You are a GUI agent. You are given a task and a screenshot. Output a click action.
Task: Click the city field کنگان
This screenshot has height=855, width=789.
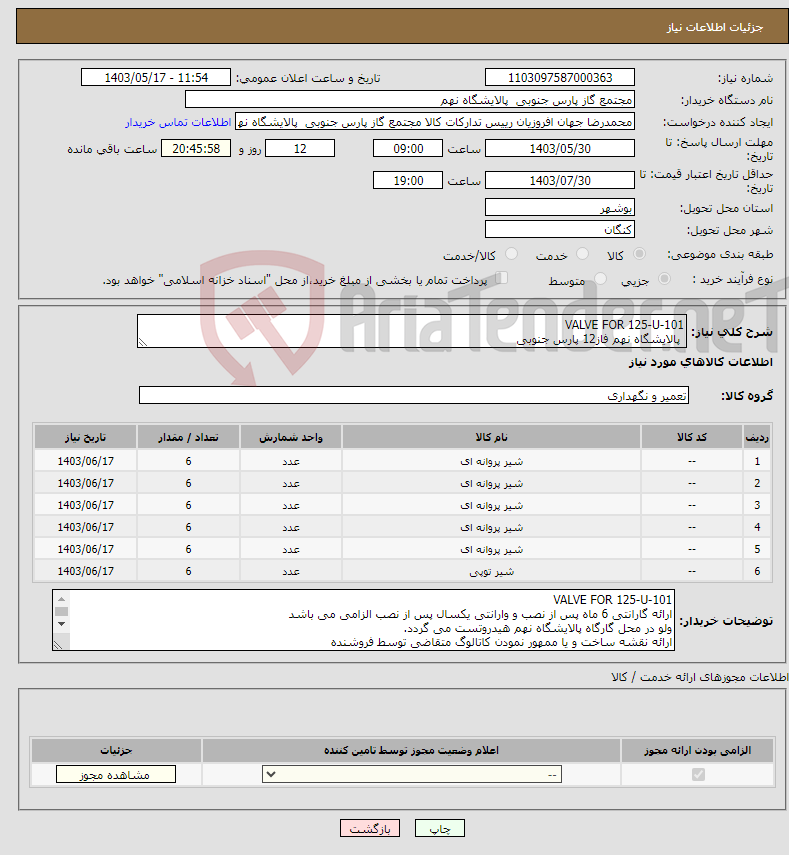(x=559, y=230)
